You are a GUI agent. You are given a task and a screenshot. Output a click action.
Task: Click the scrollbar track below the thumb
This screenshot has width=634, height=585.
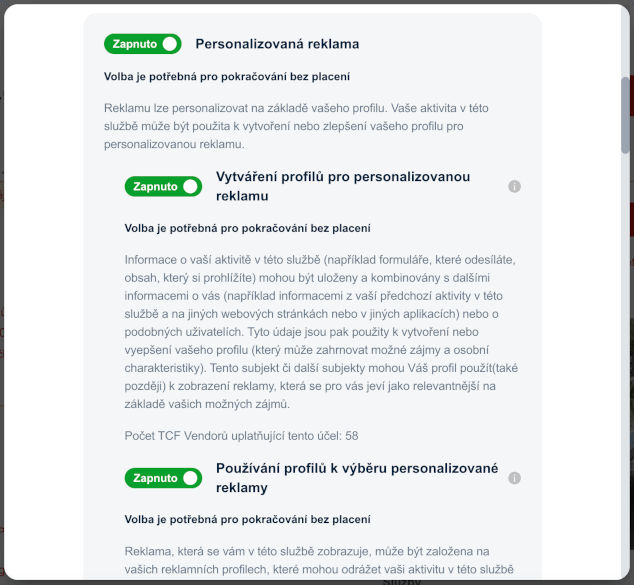(x=625, y=364)
